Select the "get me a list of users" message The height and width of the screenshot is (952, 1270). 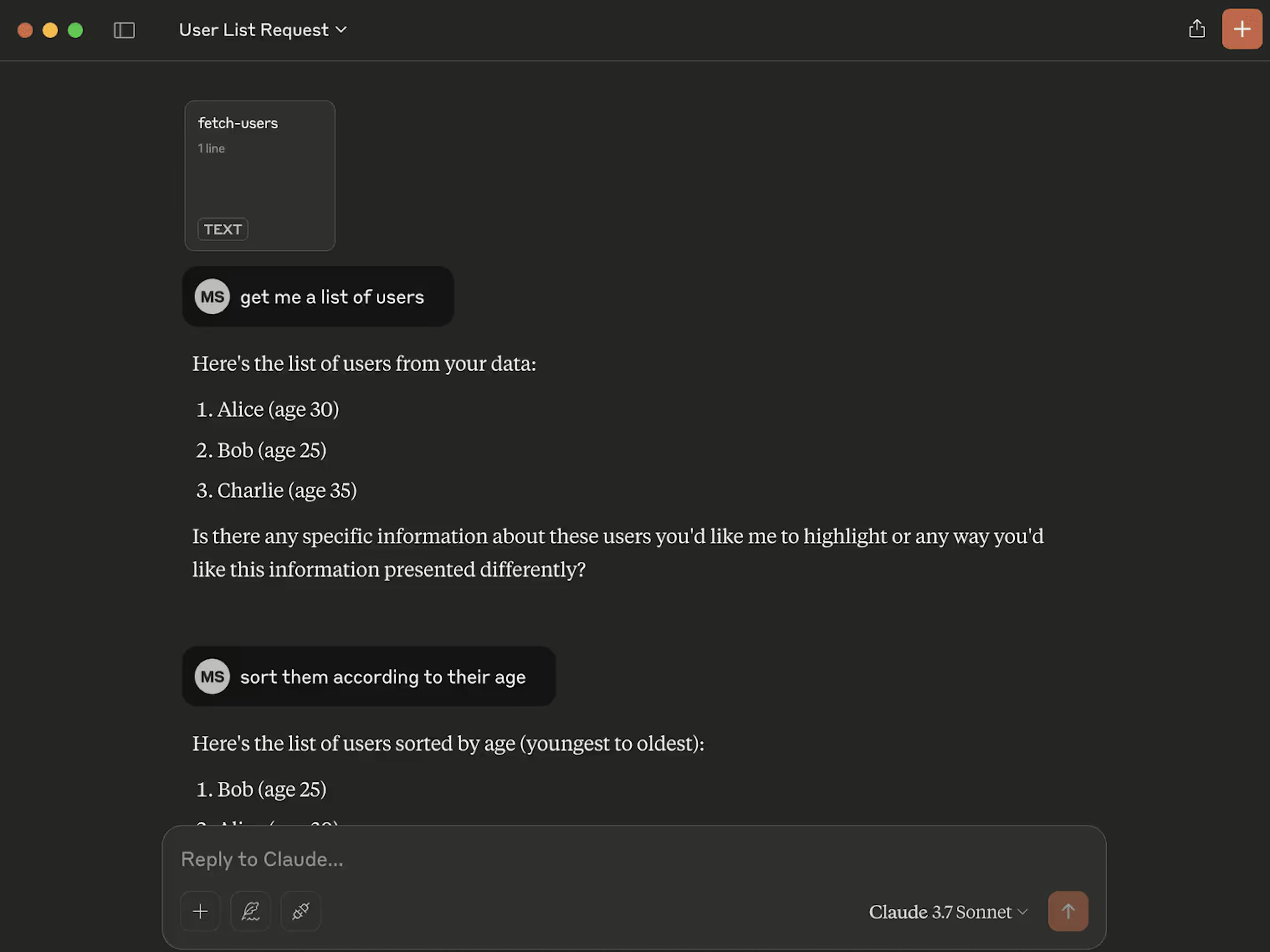tap(332, 297)
